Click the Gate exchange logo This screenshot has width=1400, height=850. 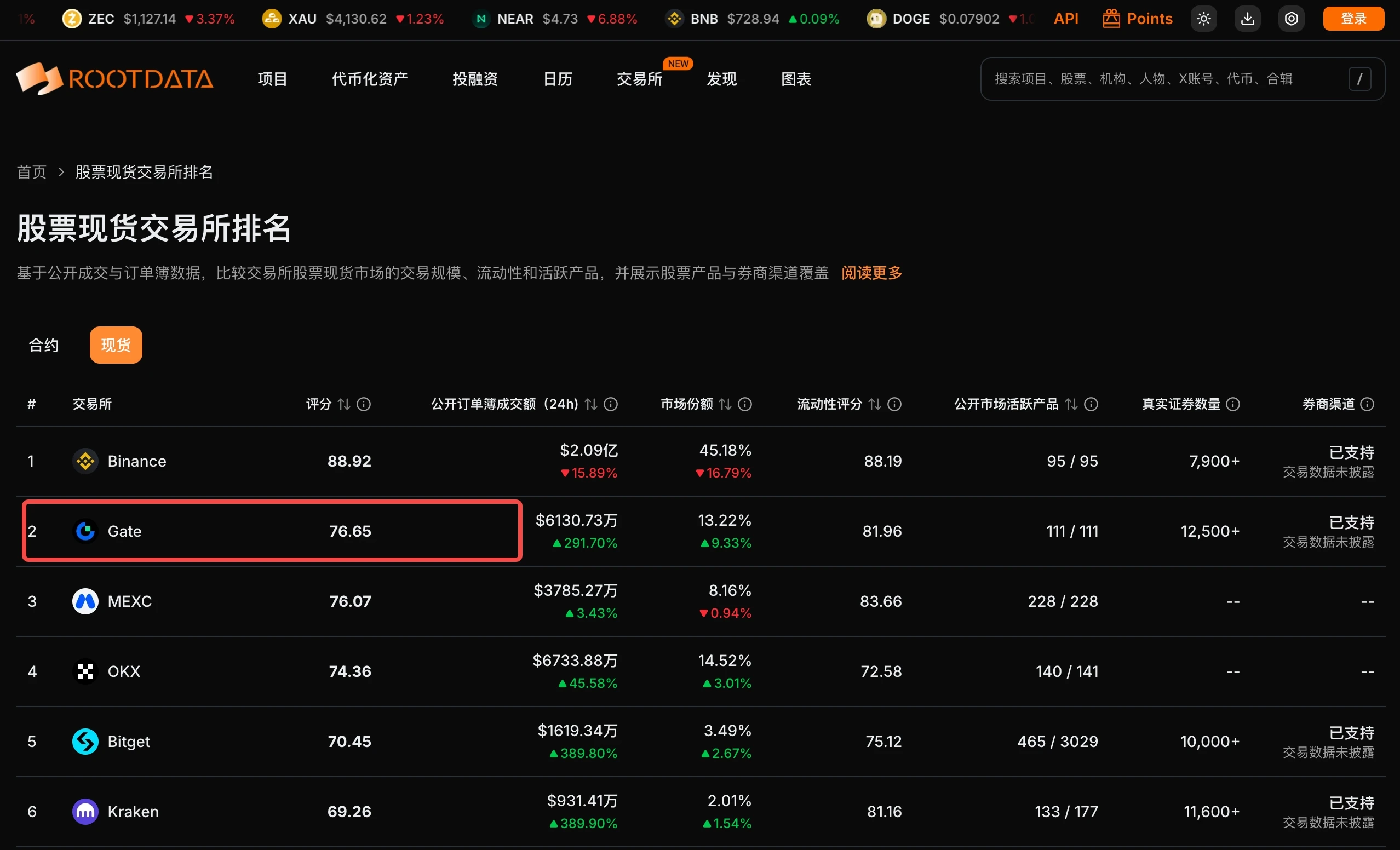point(85,531)
